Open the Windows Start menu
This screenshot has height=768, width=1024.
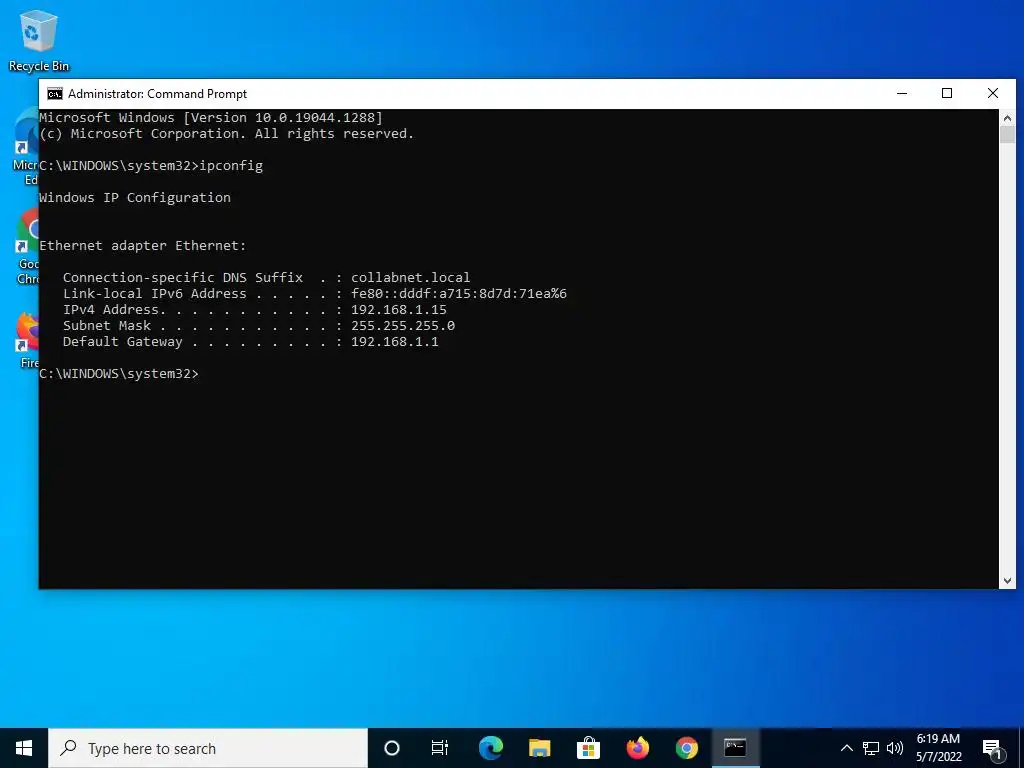point(24,748)
